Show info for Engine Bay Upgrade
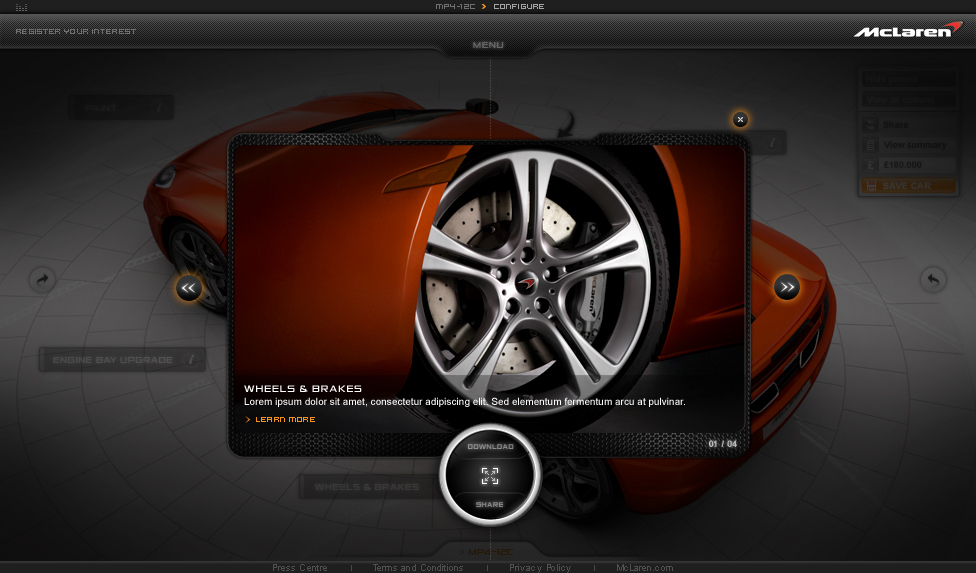Screen dimensions: 976x573 (191, 360)
